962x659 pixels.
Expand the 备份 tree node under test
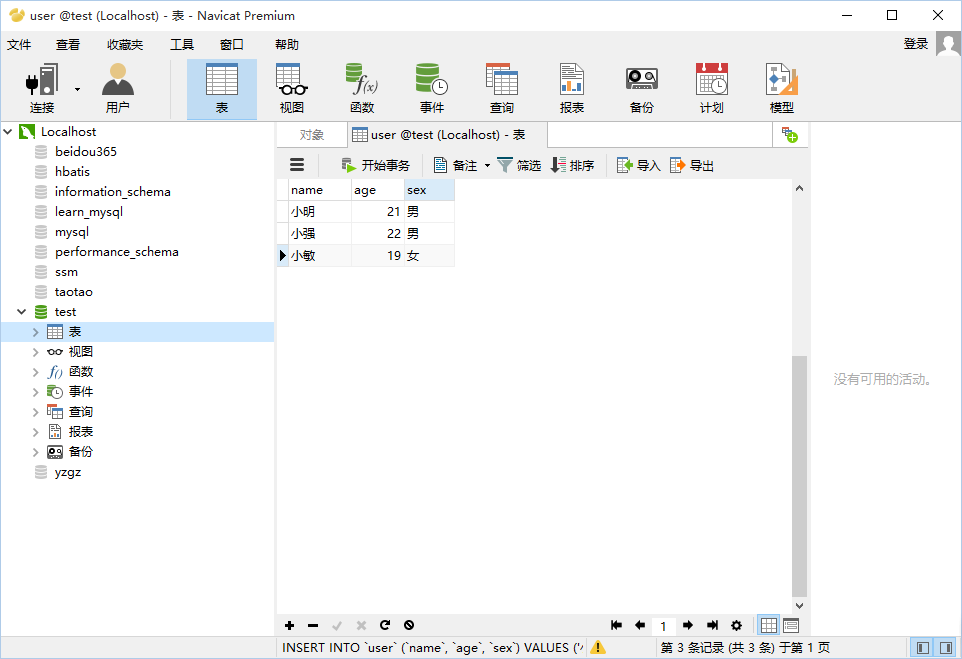click(x=36, y=452)
